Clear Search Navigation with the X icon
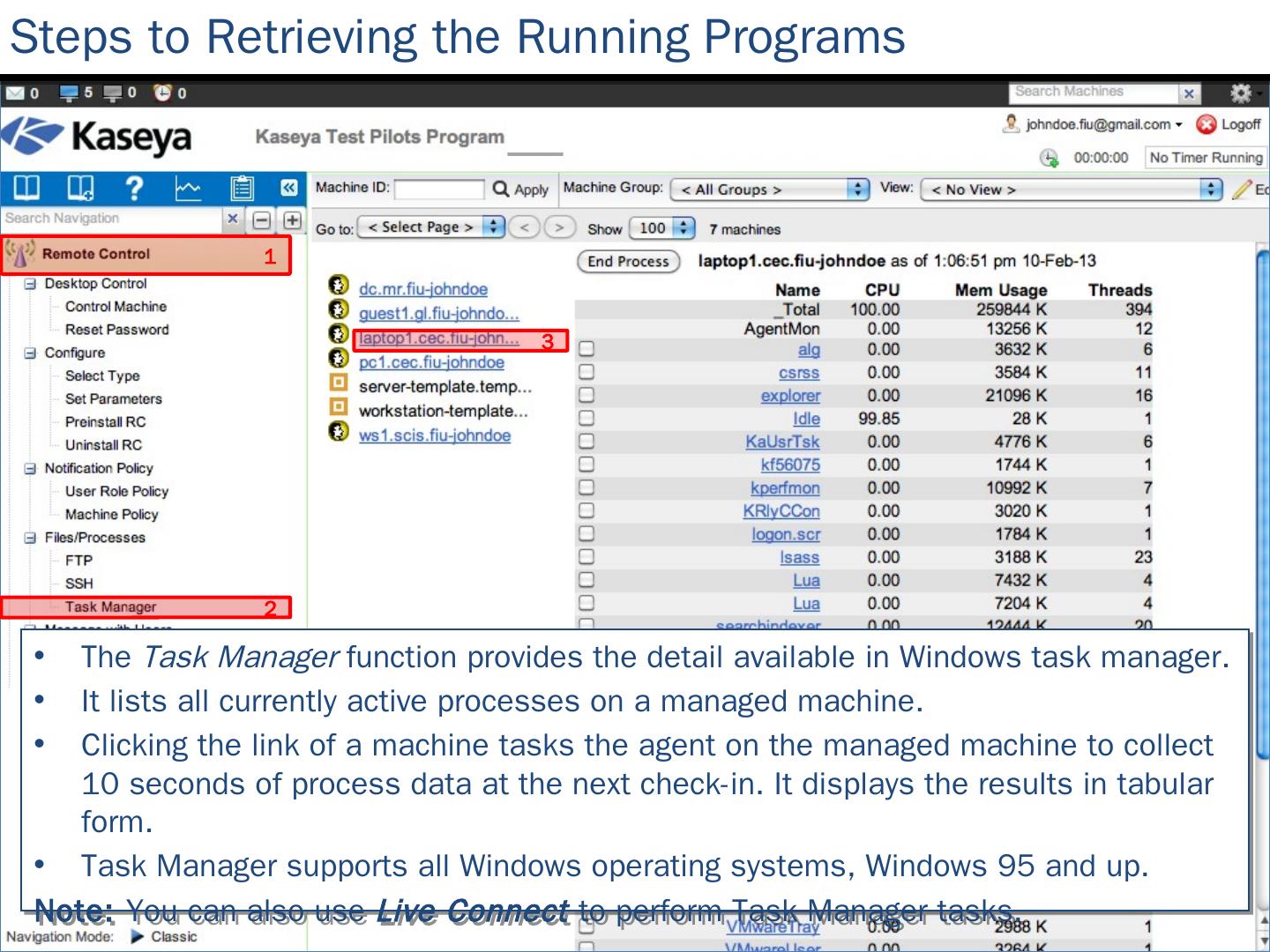 [x=232, y=219]
